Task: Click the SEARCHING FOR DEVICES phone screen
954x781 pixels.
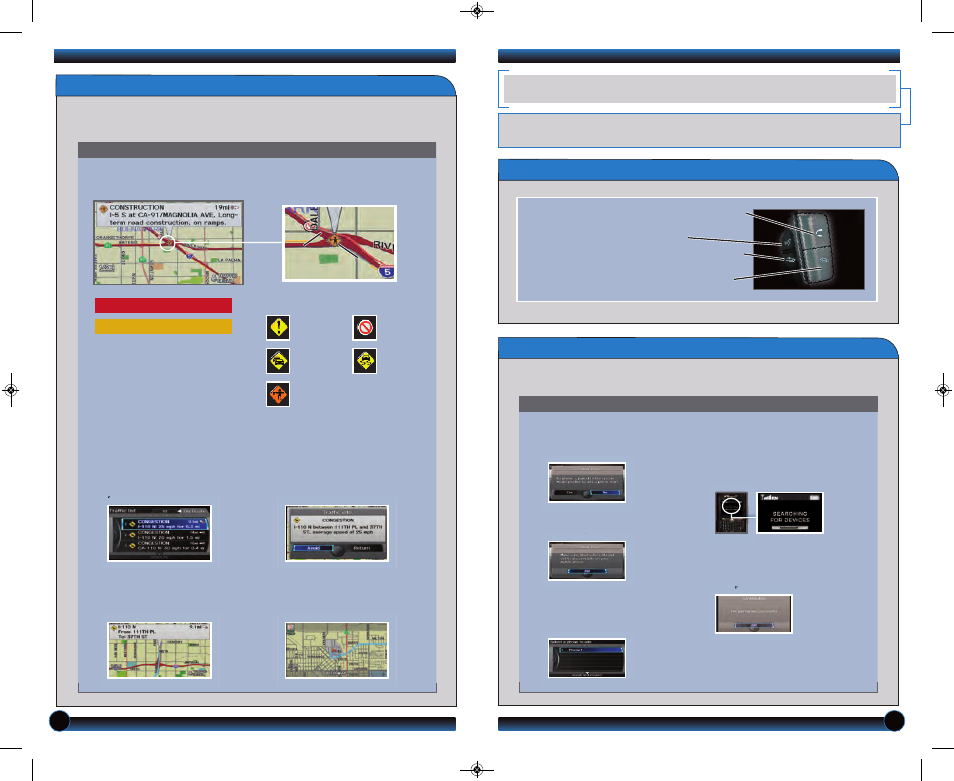Action: [x=790, y=513]
